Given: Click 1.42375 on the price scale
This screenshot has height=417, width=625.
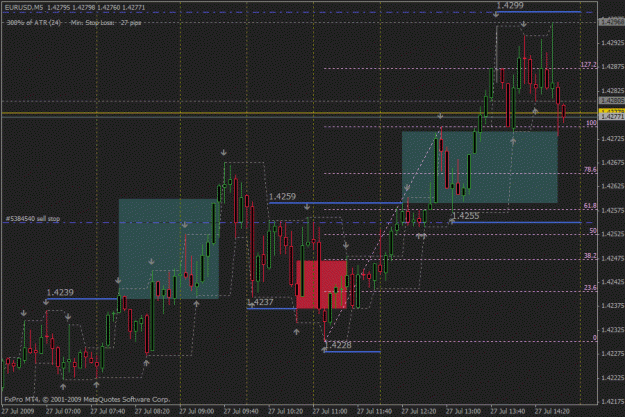Looking at the screenshot, I should coord(613,306).
